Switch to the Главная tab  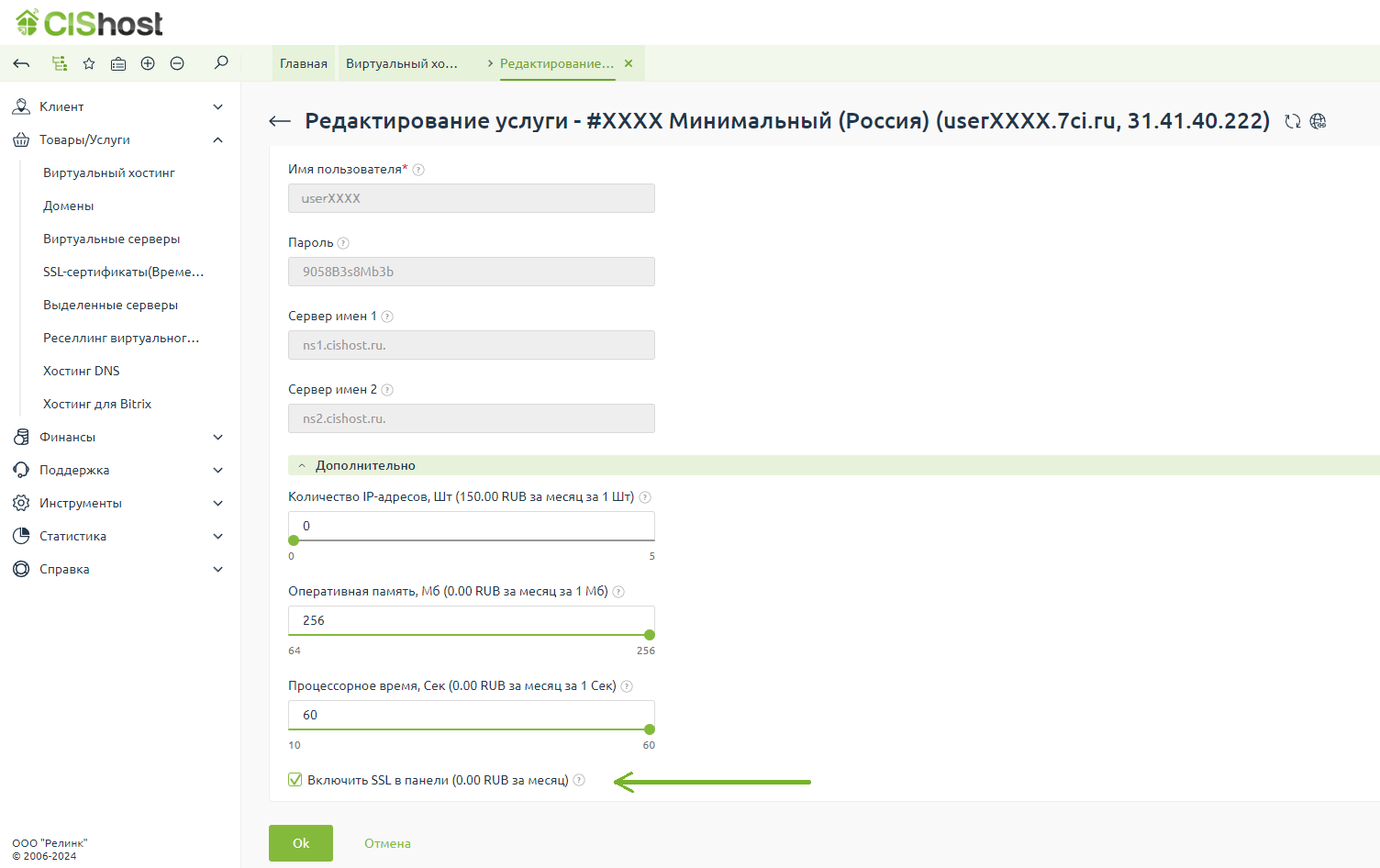304,63
